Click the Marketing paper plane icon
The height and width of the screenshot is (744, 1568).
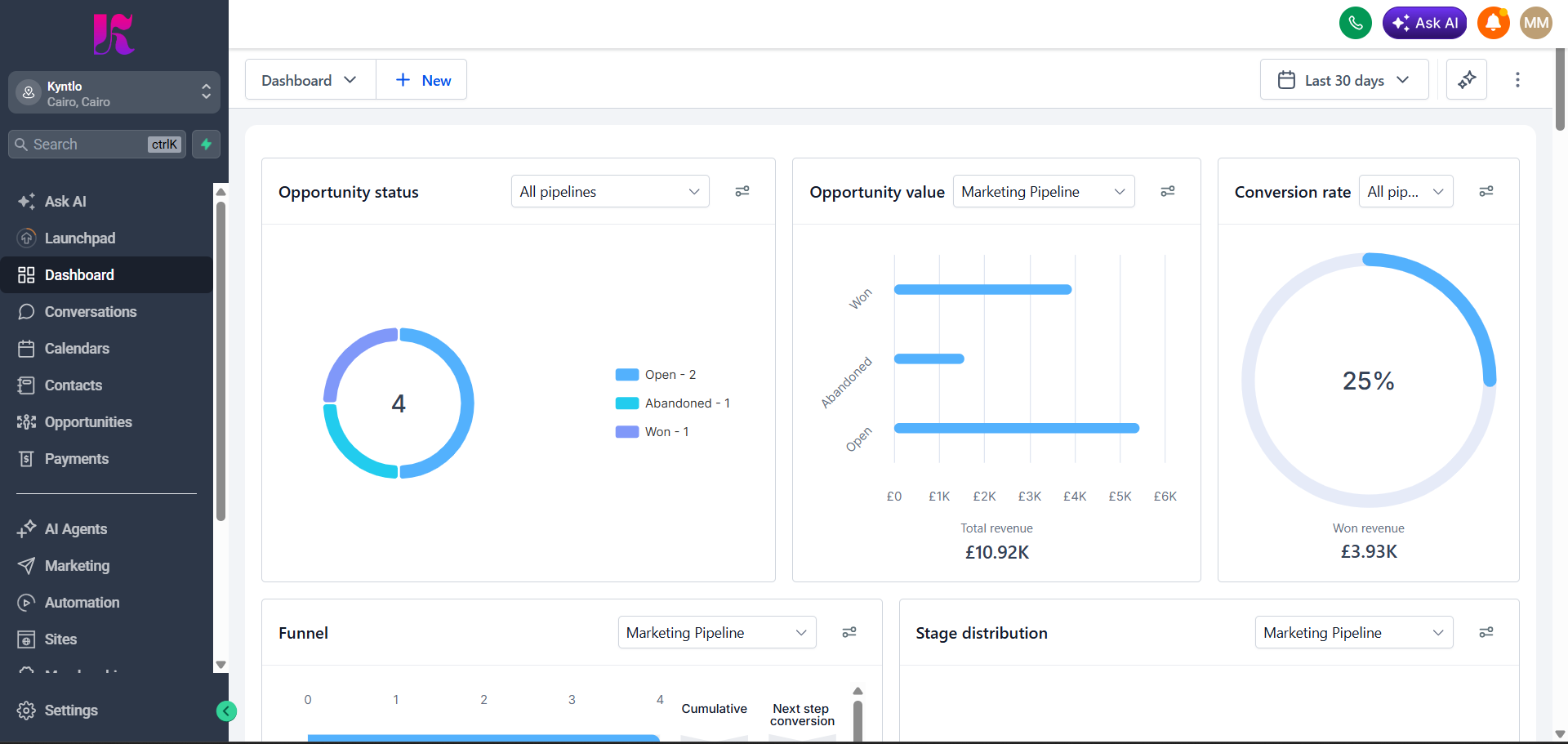26,565
